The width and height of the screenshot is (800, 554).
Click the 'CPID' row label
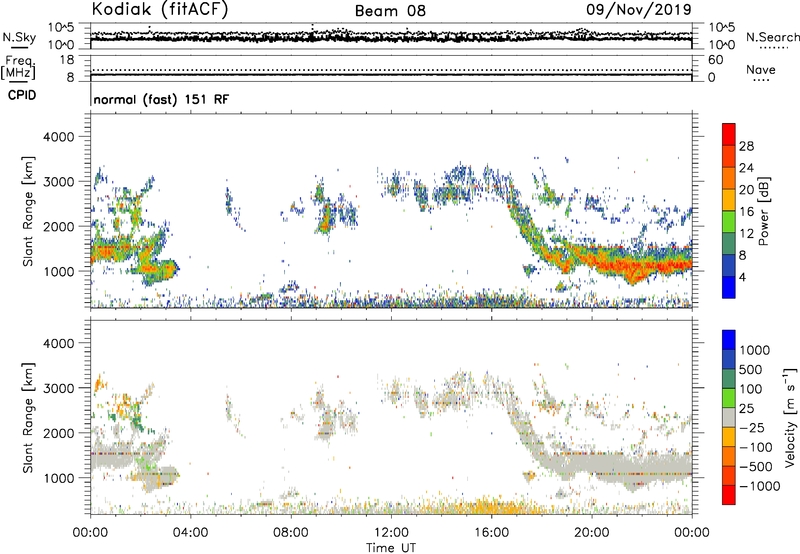(x=22, y=95)
